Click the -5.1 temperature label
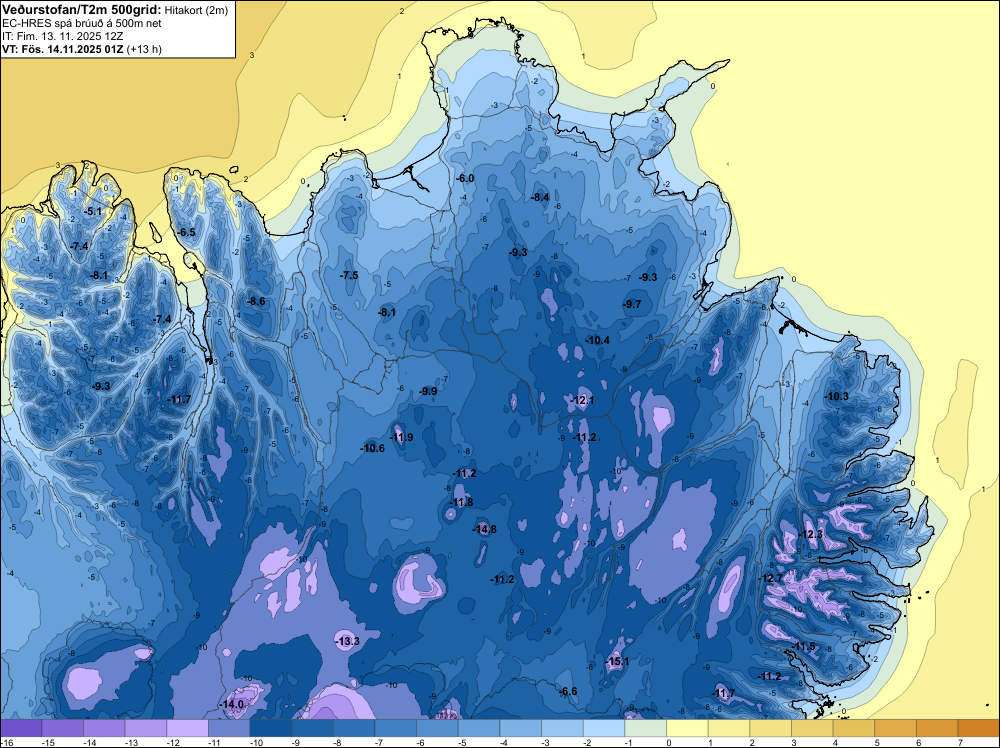This screenshot has width=1000, height=748. tap(93, 211)
